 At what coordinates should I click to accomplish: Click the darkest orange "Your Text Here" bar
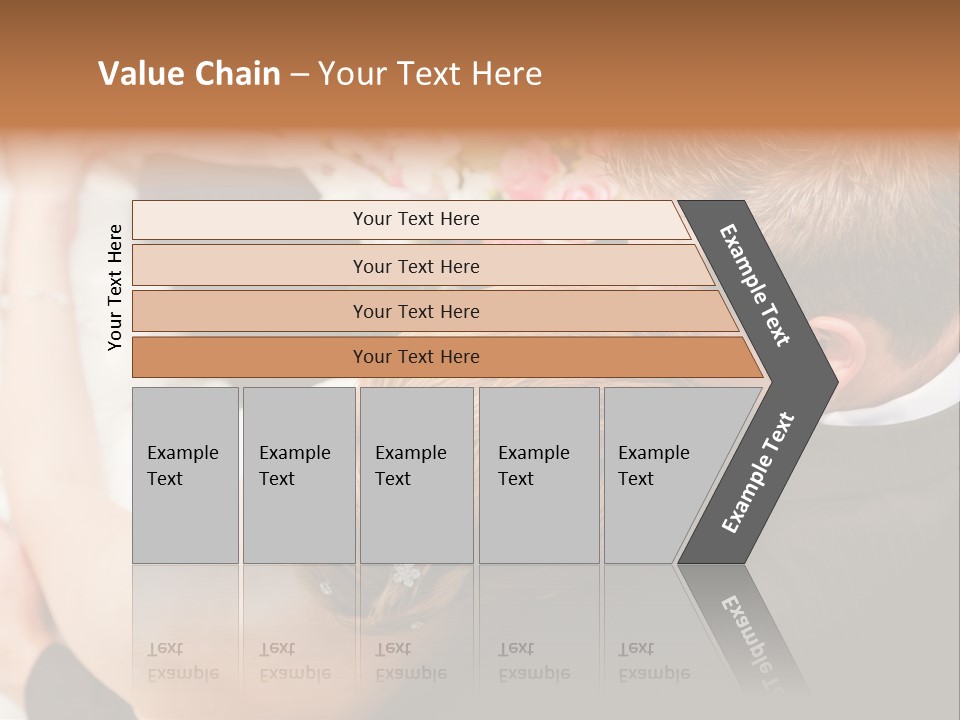(x=416, y=357)
